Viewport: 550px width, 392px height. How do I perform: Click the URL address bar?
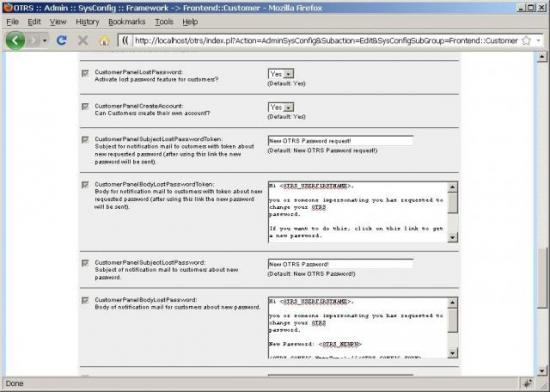[x=326, y=41]
